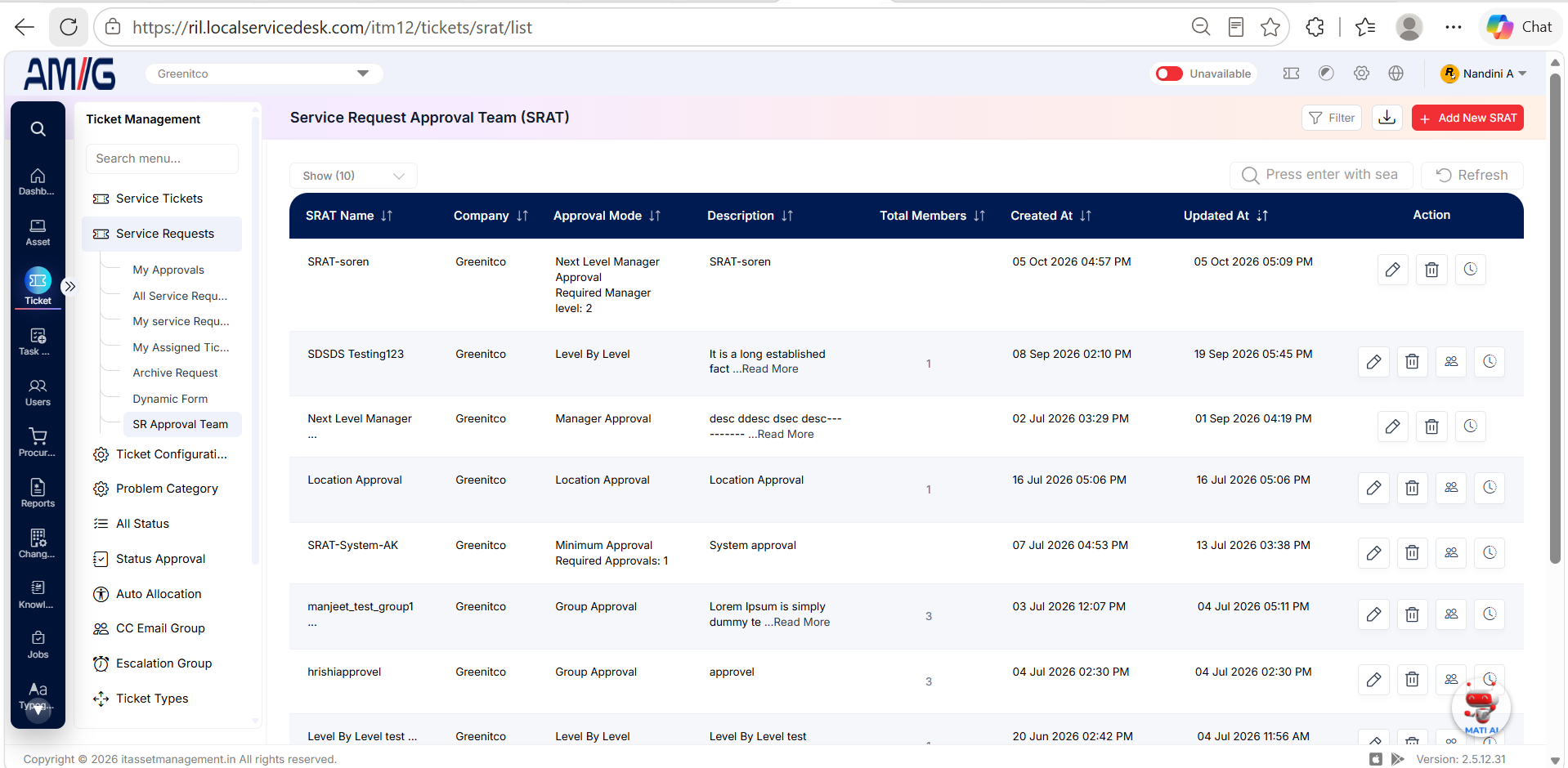Viewport: 1568px width, 768px height.
Task: Click the Add New SRAT button
Action: click(1467, 118)
